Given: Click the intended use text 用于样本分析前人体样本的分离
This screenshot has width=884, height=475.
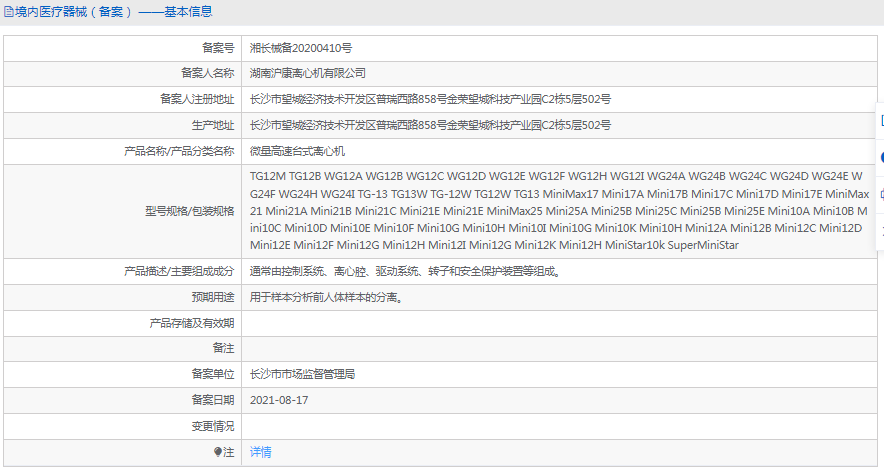Looking at the screenshot, I should [326, 298].
